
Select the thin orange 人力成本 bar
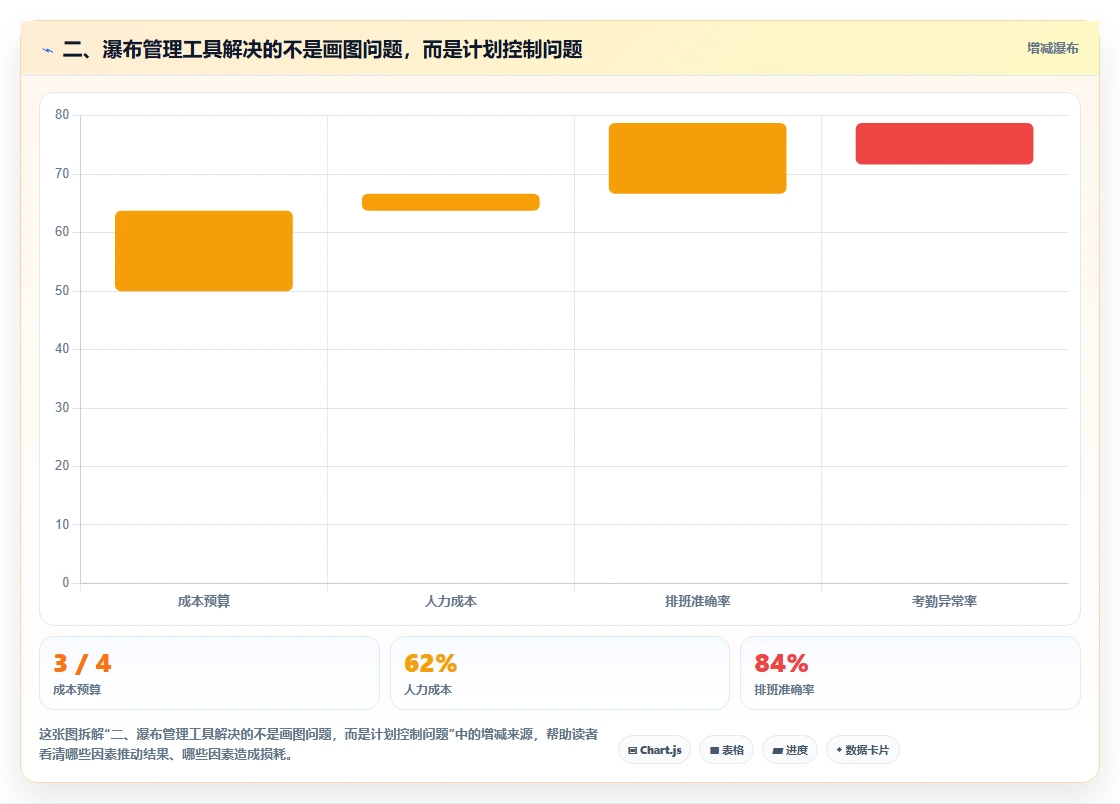(451, 202)
